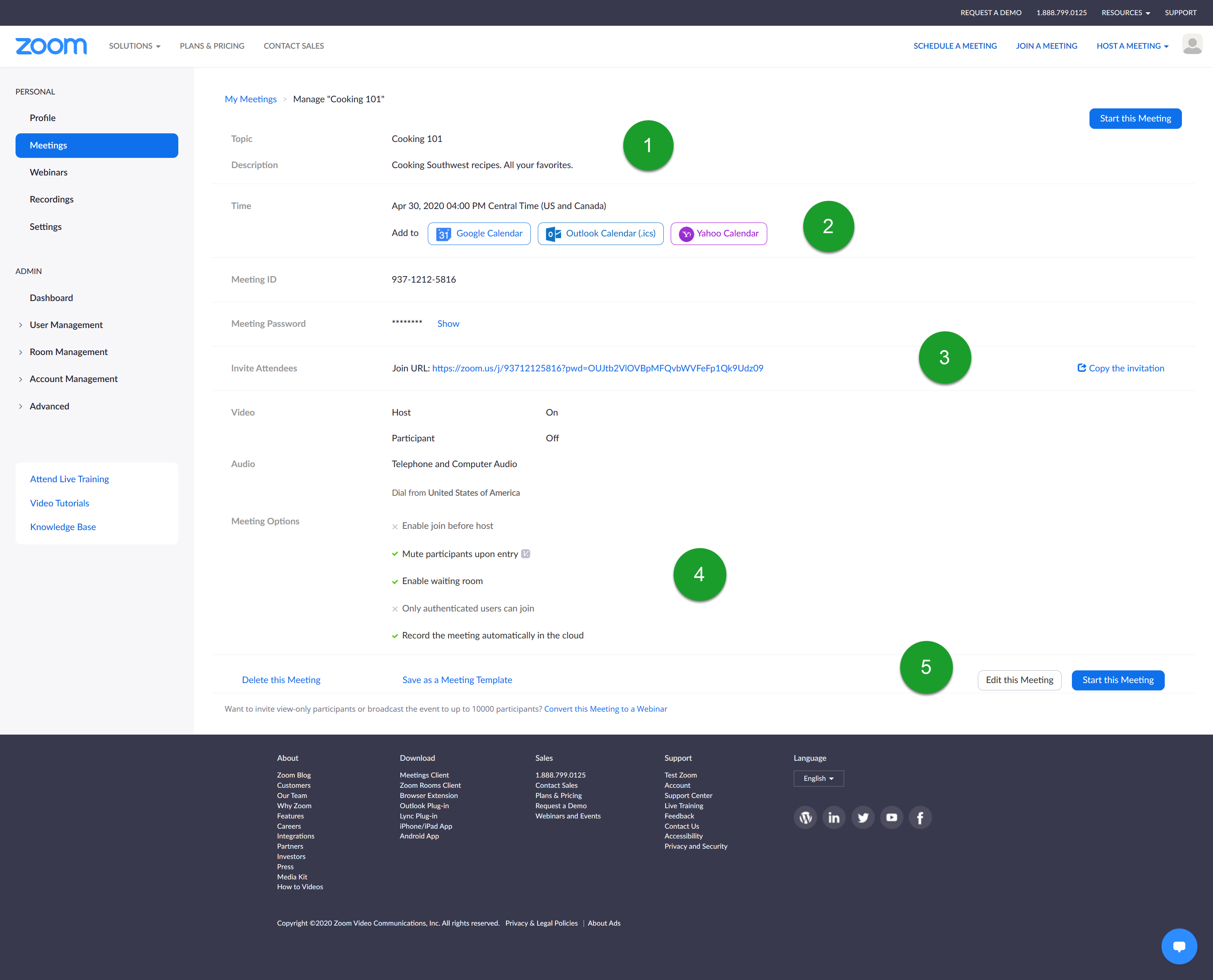This screenshot has height=980, width=1213.
Task: Click the user profile avatar icon
Action: [x=1192, y=45]
